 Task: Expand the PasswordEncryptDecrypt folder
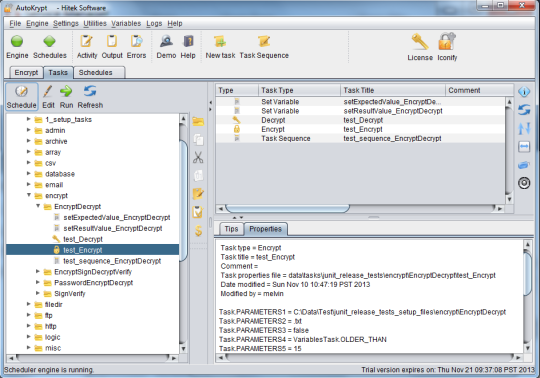pos(38,282)
